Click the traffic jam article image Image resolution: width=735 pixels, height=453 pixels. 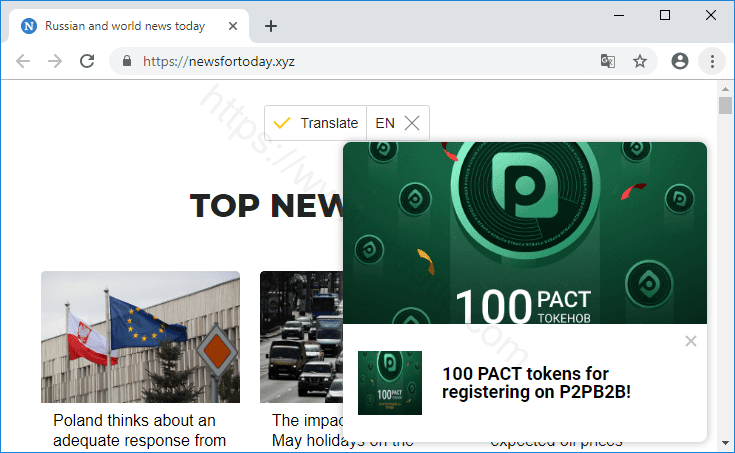click(x=300, y=336)
